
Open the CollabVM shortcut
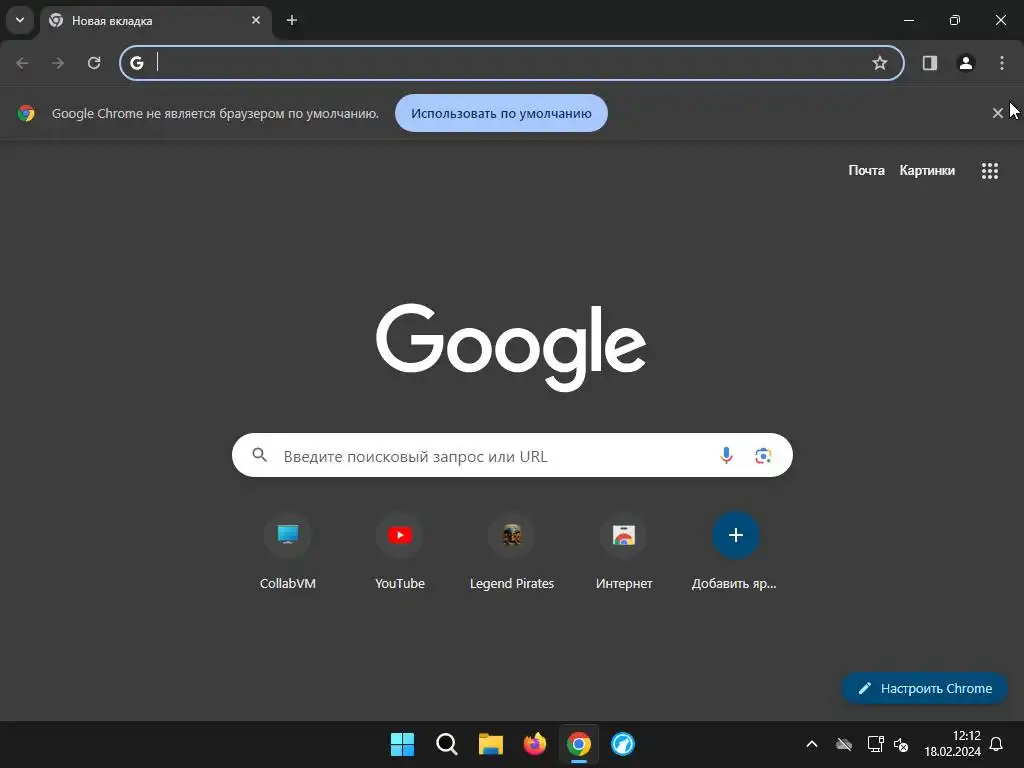(287, 551)
